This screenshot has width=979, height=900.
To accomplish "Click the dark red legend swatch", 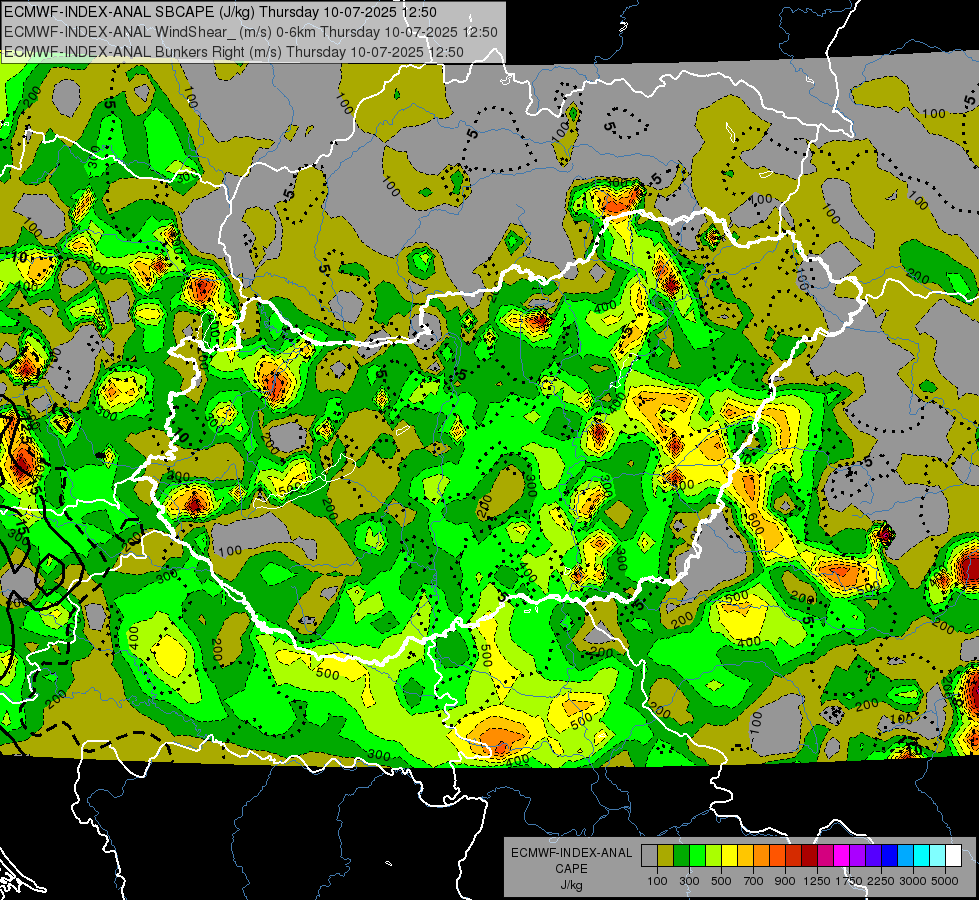I will click(809, 855).
